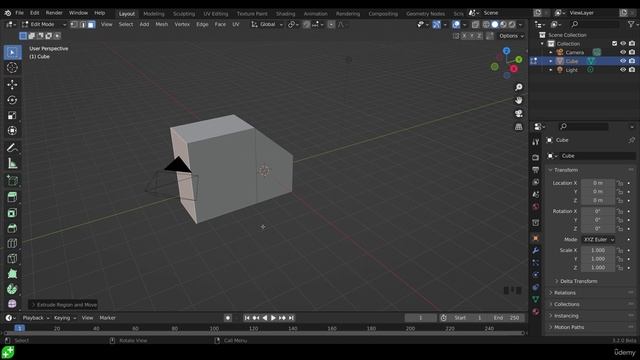Select the Measure tool
The image size is (640, 360).
[x=12, y=163]
